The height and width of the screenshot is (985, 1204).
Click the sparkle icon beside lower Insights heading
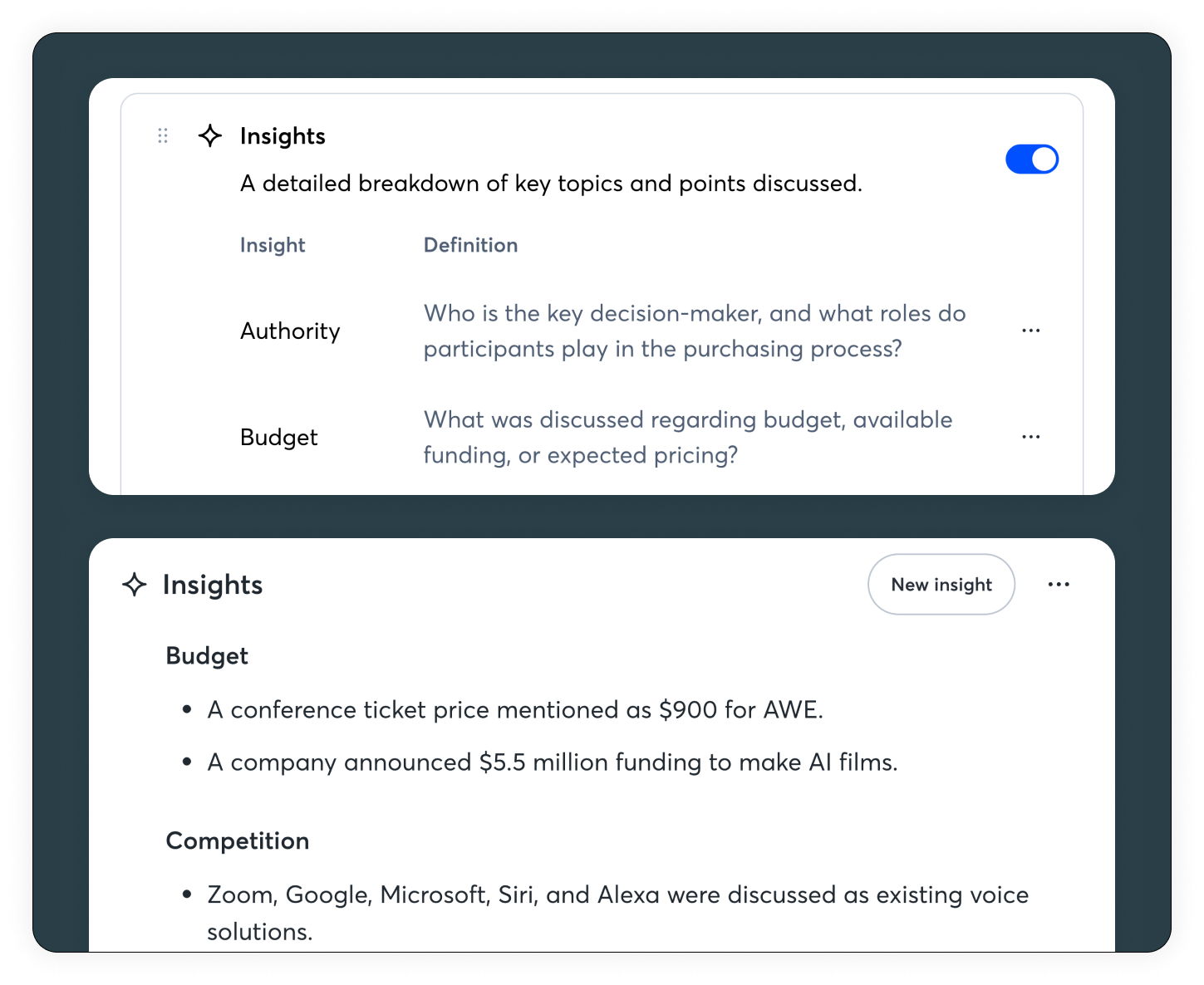(x=135, y=585)
